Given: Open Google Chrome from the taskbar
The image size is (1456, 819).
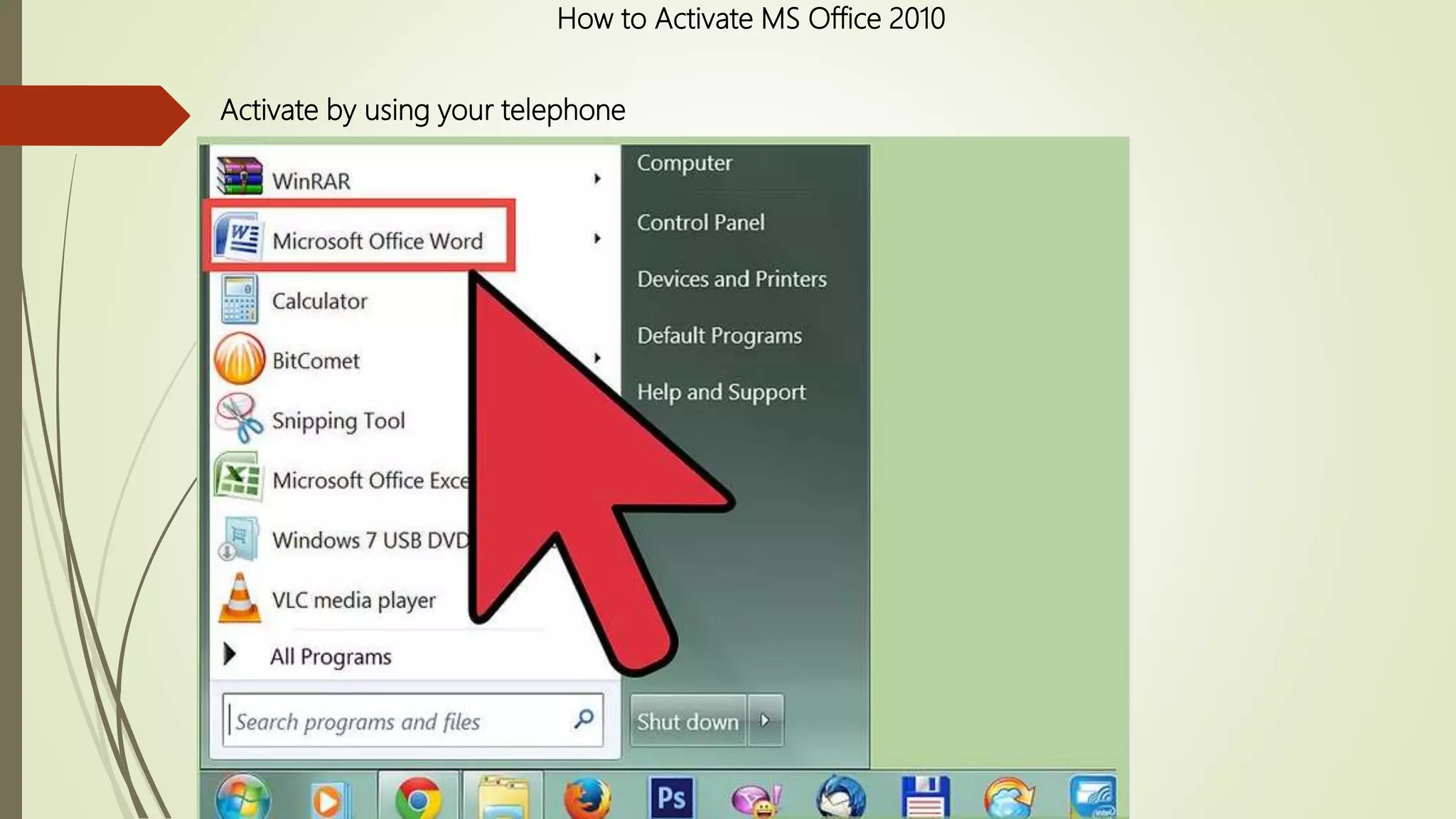Looking at the screenshot, I should point(418,798).
